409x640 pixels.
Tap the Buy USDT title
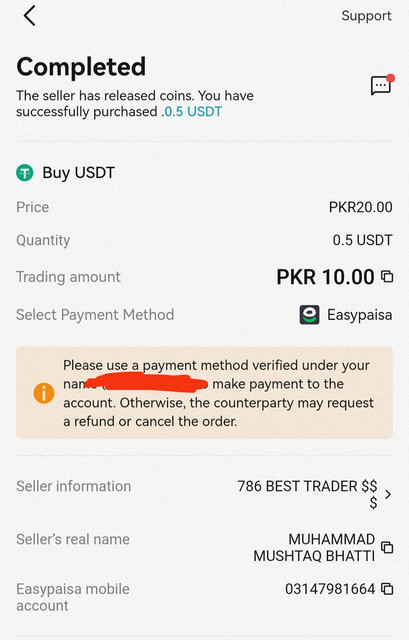tap(78, 173)
